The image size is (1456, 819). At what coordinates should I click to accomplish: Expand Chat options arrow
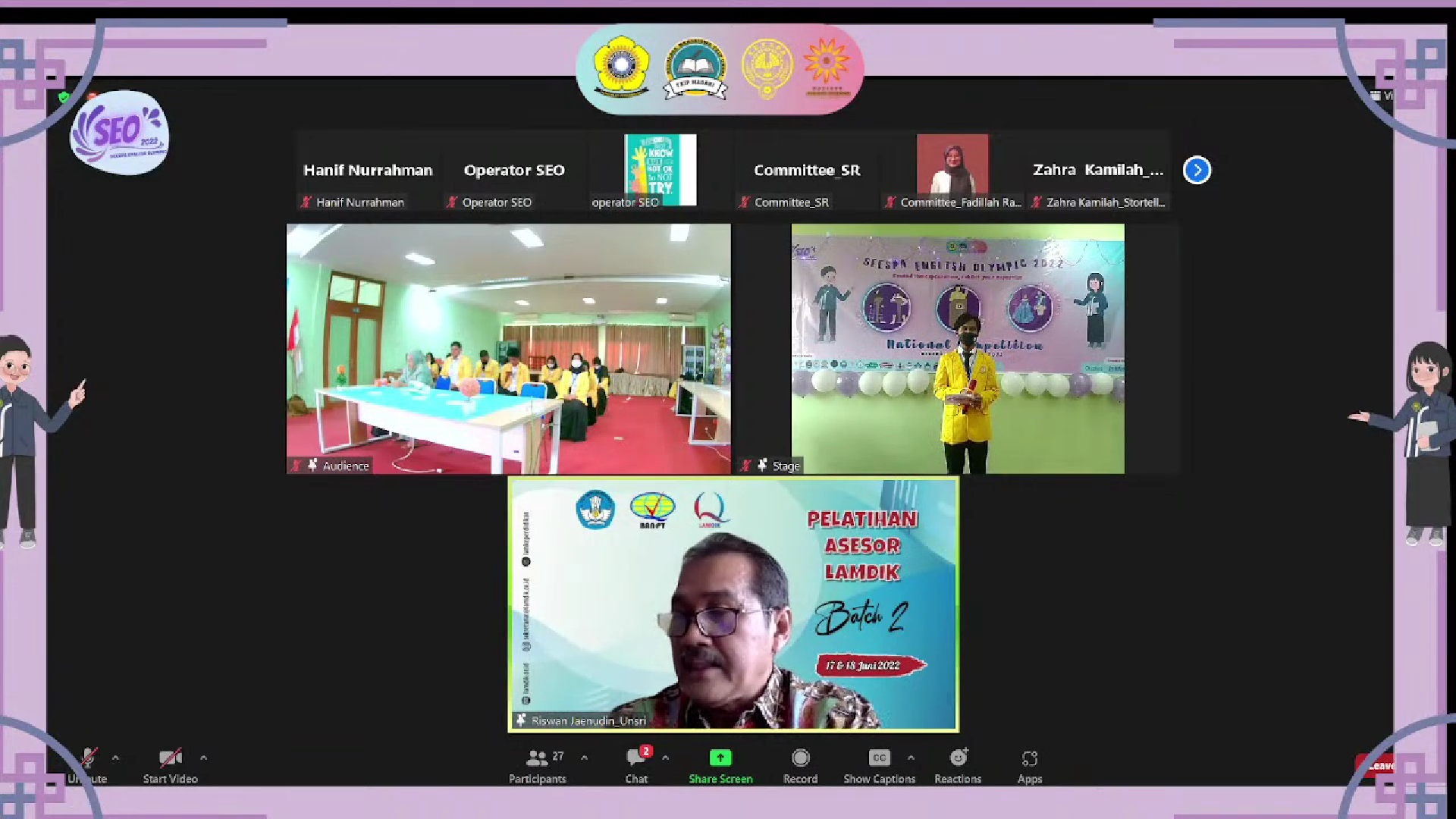(665, 758)
